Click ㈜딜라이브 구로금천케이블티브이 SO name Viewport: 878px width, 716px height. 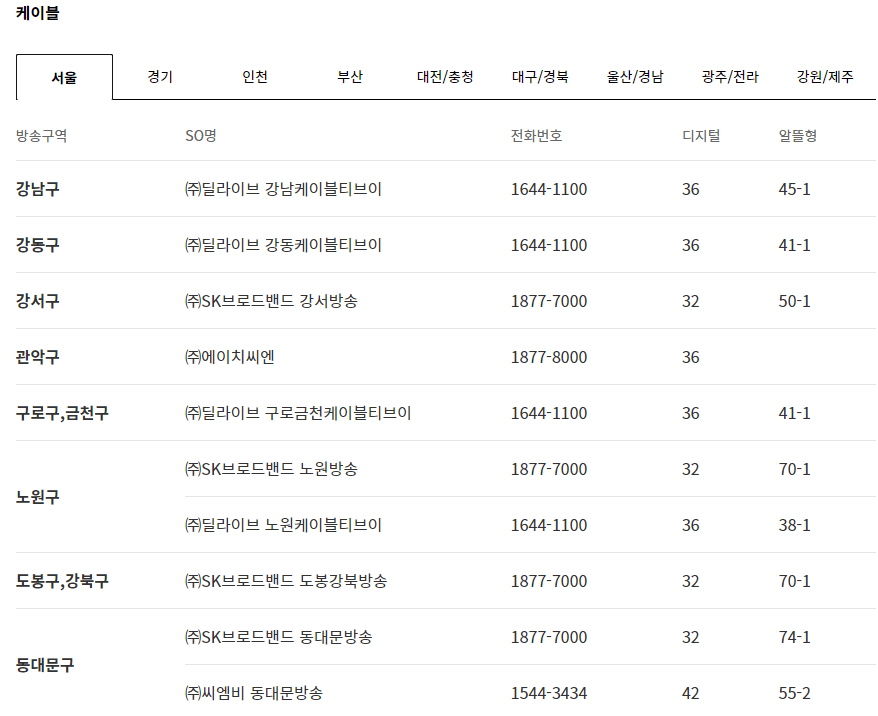(x=298, y=413)
